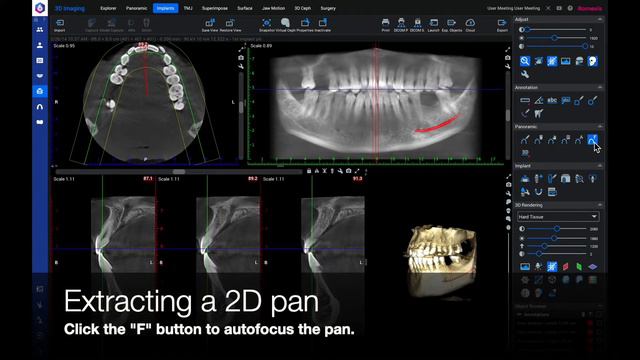Click the application logo in the top-left corner
This screenshot has height=360, width=640.
point(40,8)
